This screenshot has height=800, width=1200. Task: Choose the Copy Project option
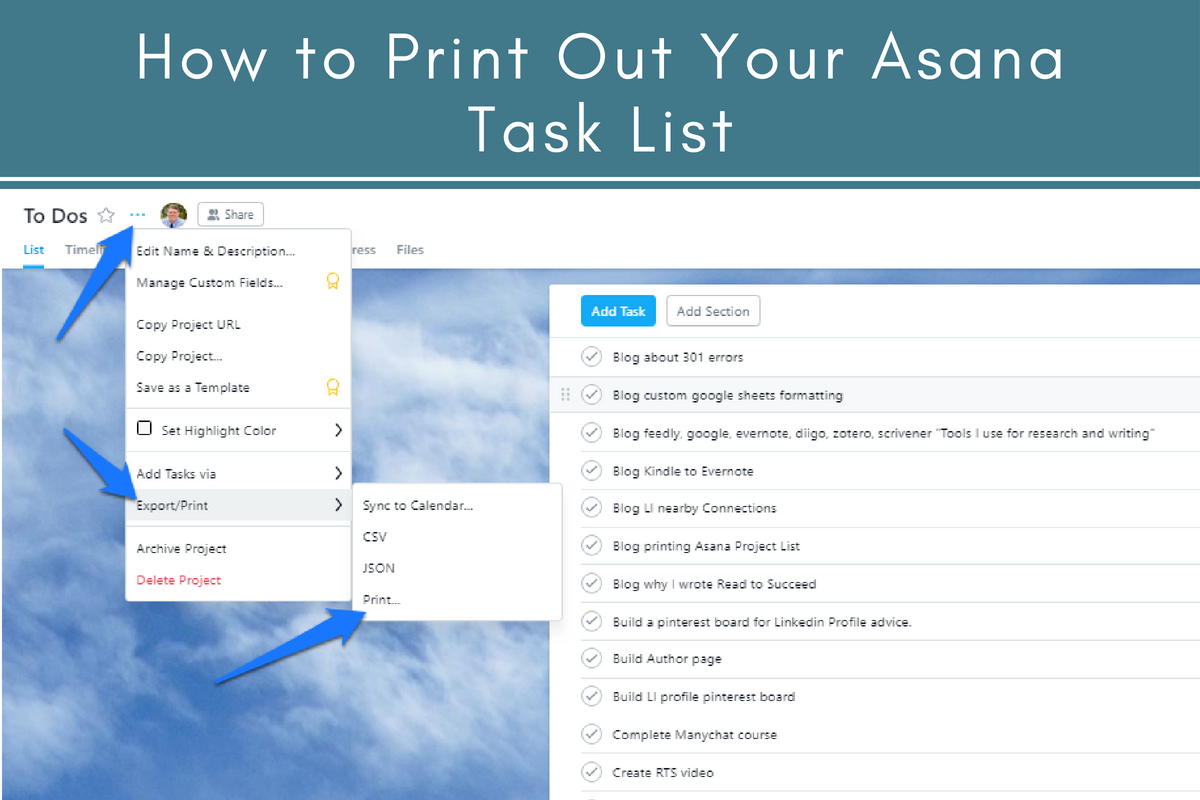180,356
